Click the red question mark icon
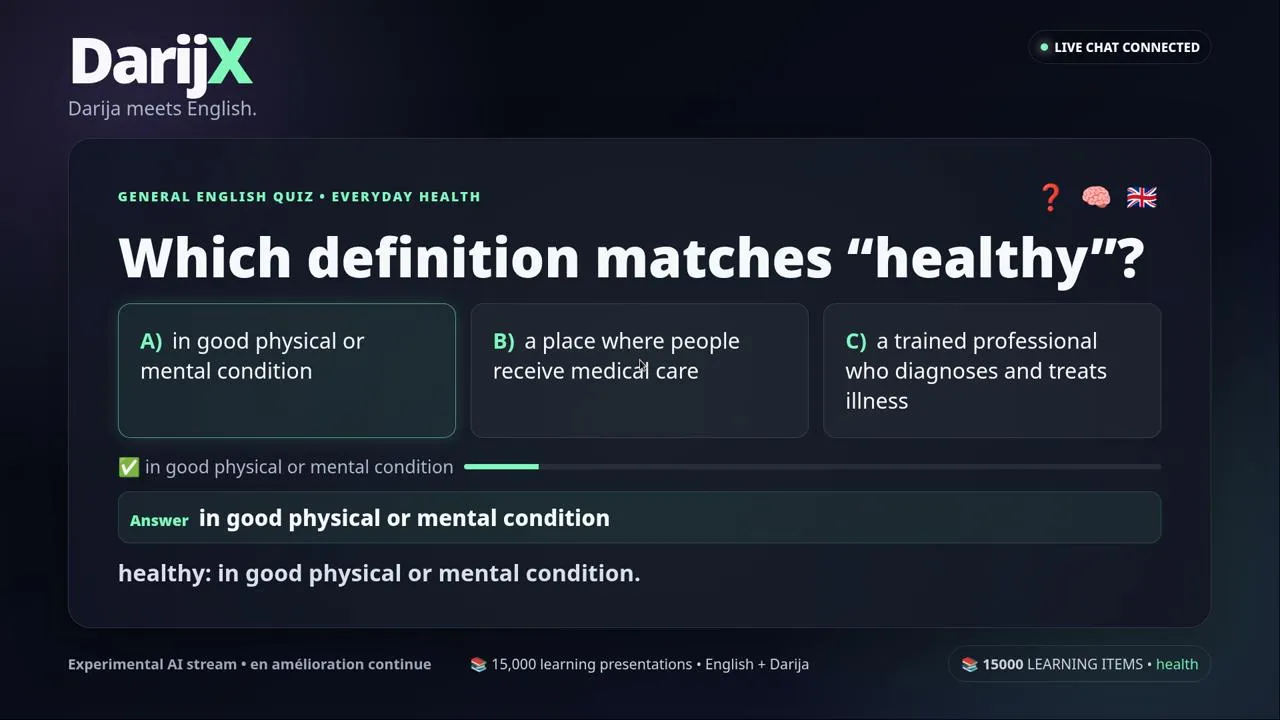Image resolution: width=1280 pixels, height=720 pixels. coord(1050,198)
